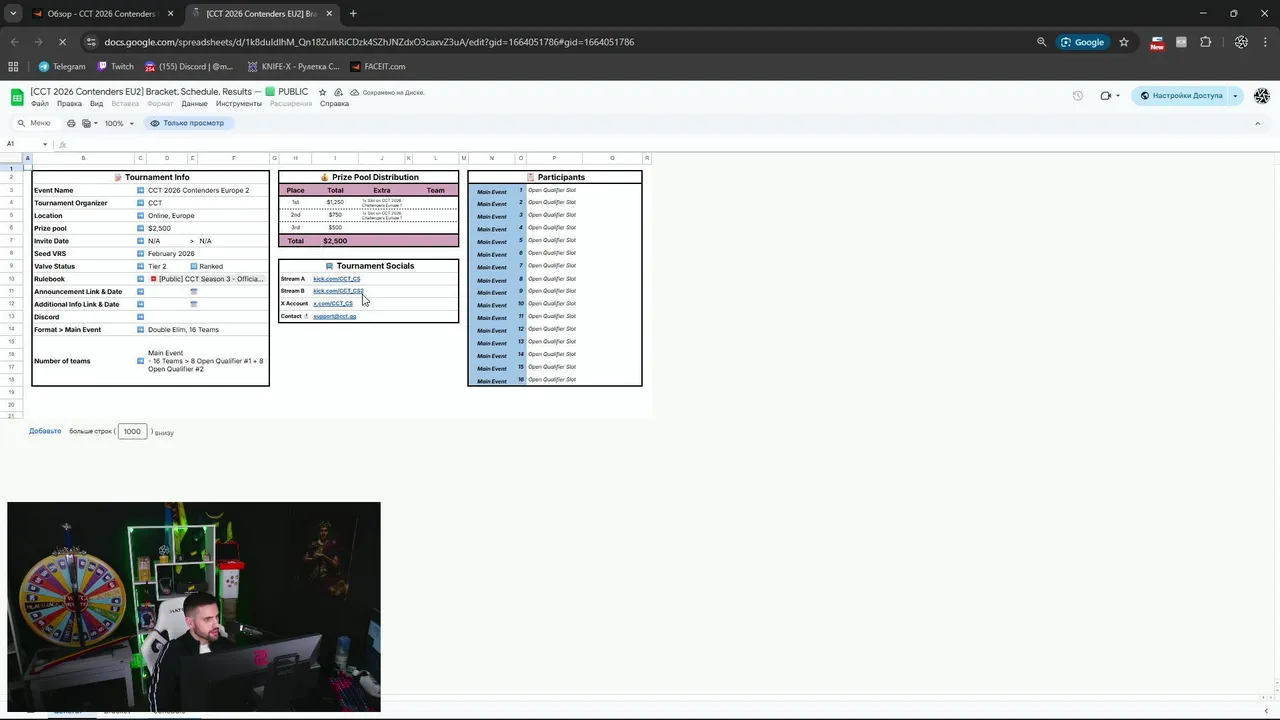Image resolution: width=1280 pixels, height=720 pixels.
Task: Open the tab search dropdown in Chrome
Action: pyautogui.click(x=12, y=14)
